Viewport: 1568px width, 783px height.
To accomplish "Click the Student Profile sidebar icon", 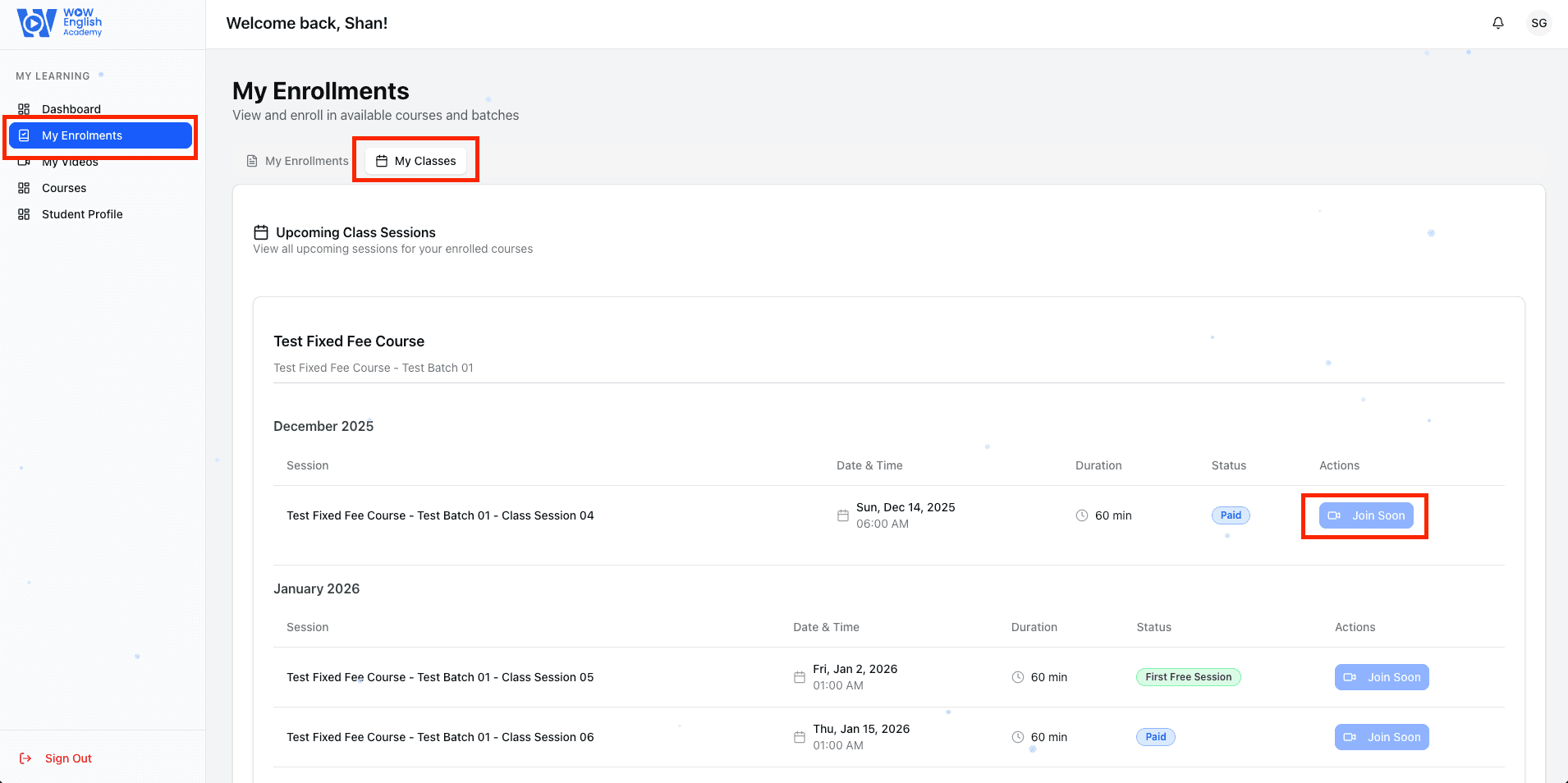I will [24, 214].
